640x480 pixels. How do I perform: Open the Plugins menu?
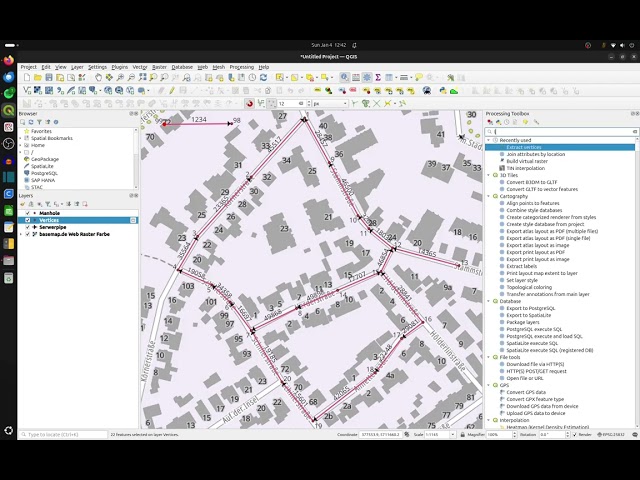click(120, 67)
